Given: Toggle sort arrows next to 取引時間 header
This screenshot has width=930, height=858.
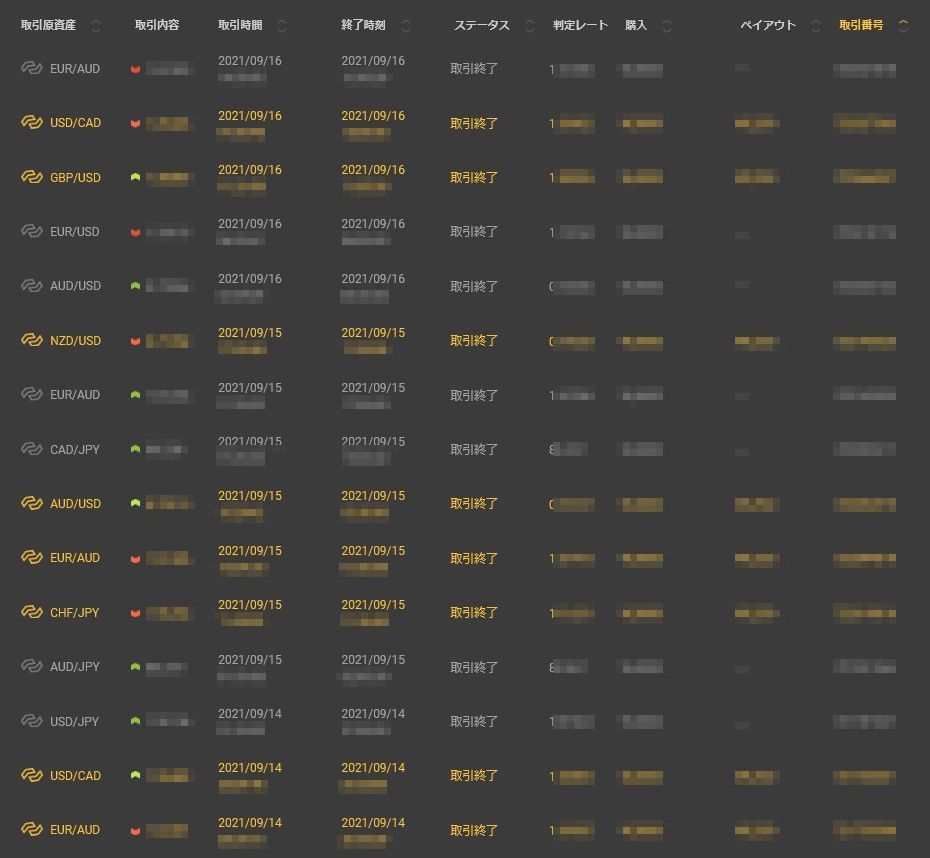Looking at the screenshot, I should (282, 26).
